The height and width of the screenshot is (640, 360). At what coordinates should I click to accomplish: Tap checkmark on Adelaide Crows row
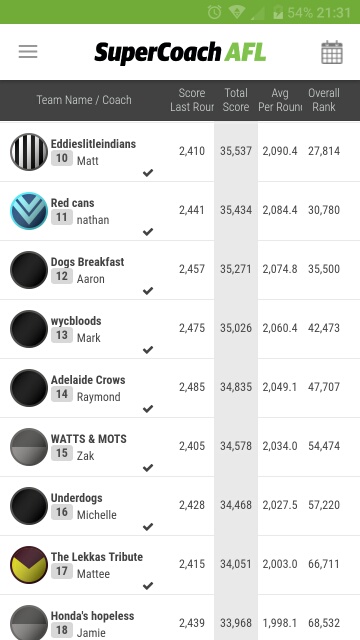coord(148,409)
